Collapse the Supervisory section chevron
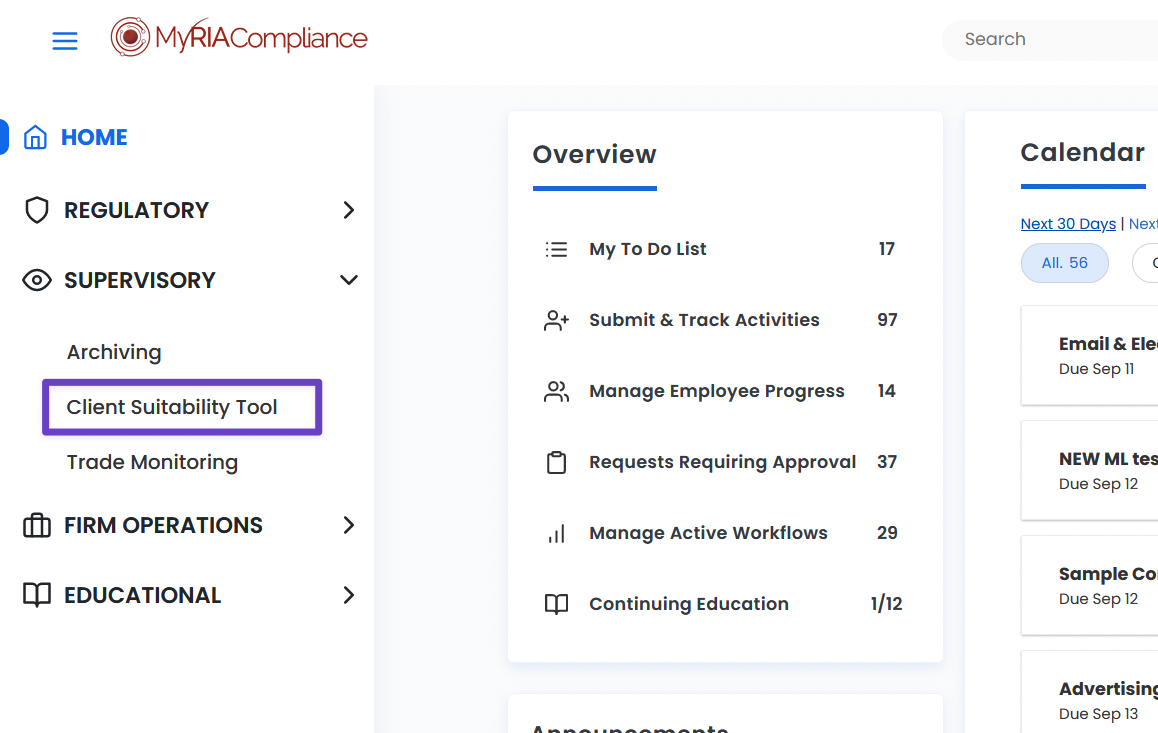 348,280
